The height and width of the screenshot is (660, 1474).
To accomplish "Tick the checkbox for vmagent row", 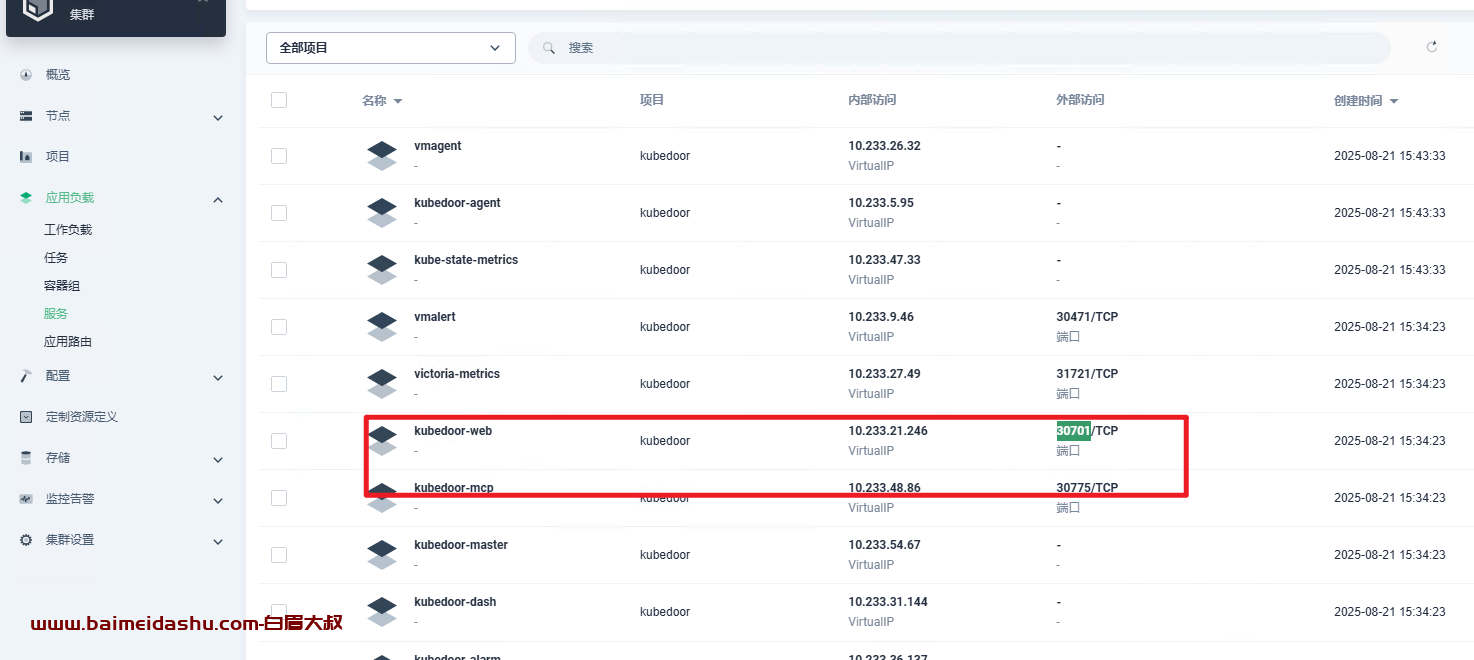I will [279, 156].
